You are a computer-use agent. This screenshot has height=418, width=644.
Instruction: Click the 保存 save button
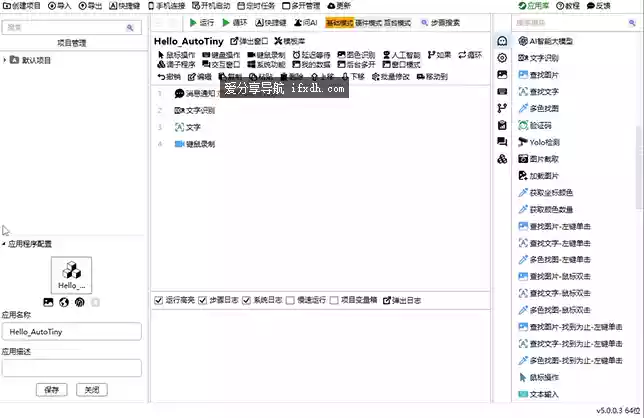coord(52,390)
